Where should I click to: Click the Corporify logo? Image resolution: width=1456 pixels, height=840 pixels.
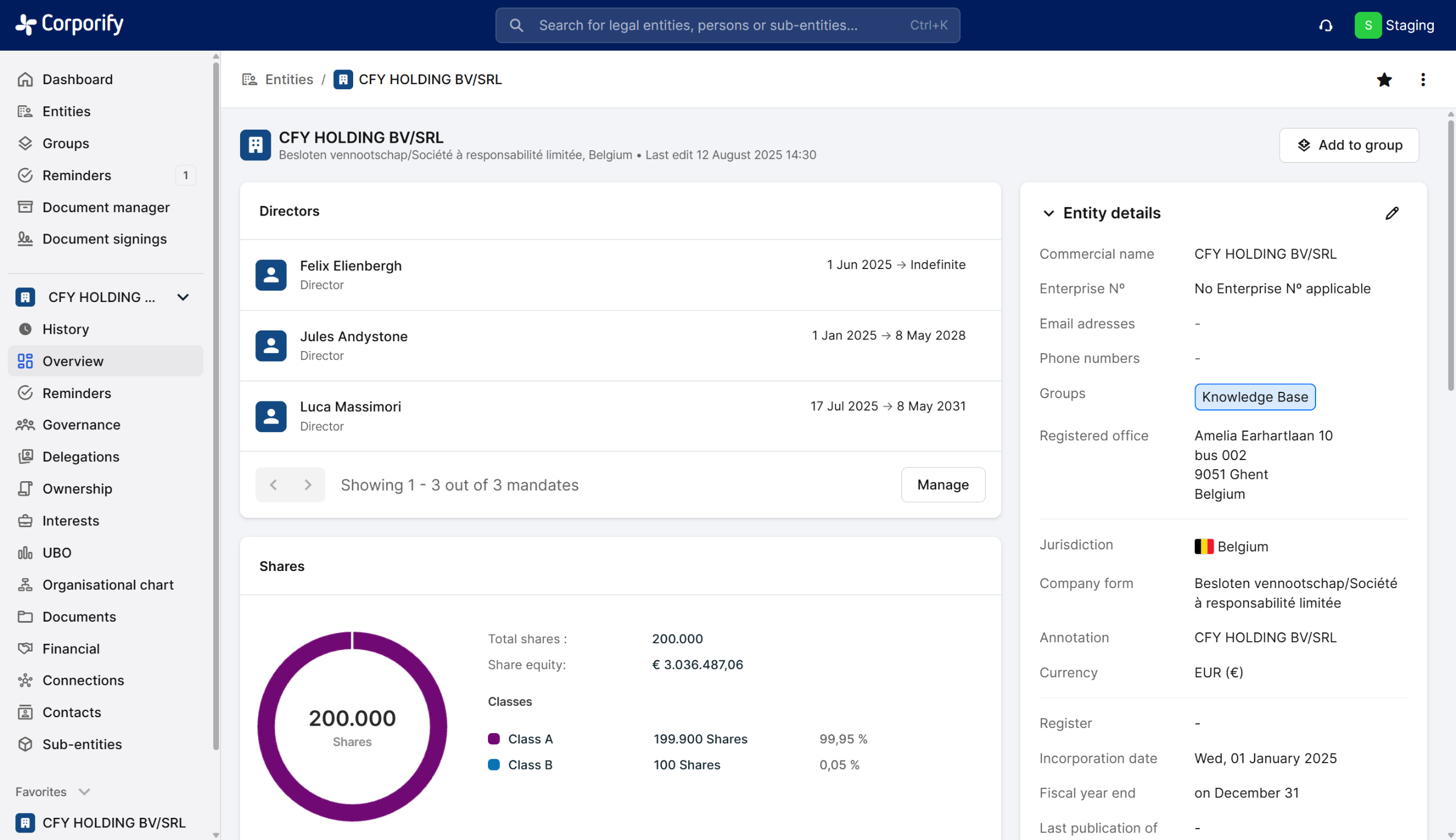coord(69,24)
